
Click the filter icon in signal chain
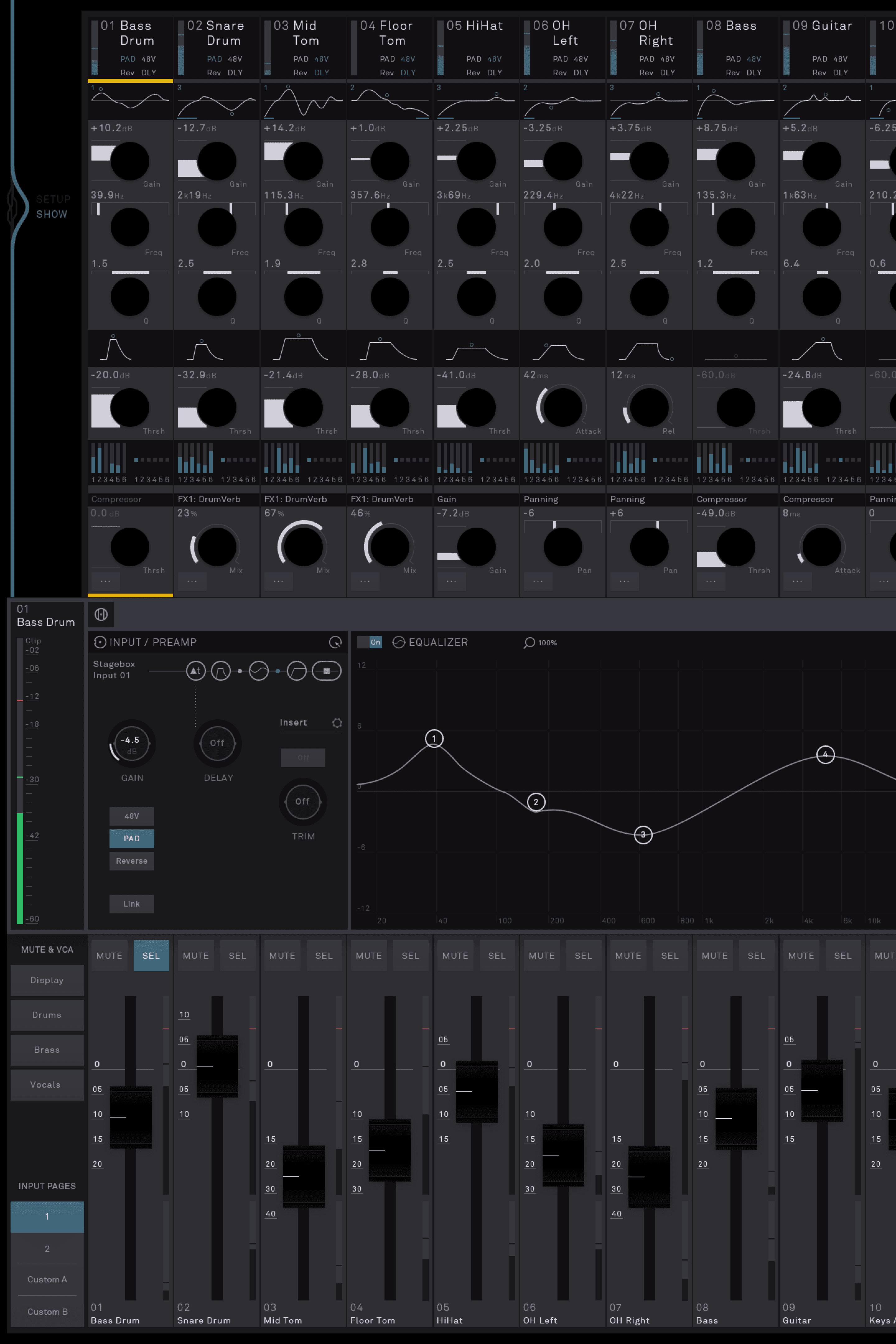pyautogui.click(x=221, y=671)
